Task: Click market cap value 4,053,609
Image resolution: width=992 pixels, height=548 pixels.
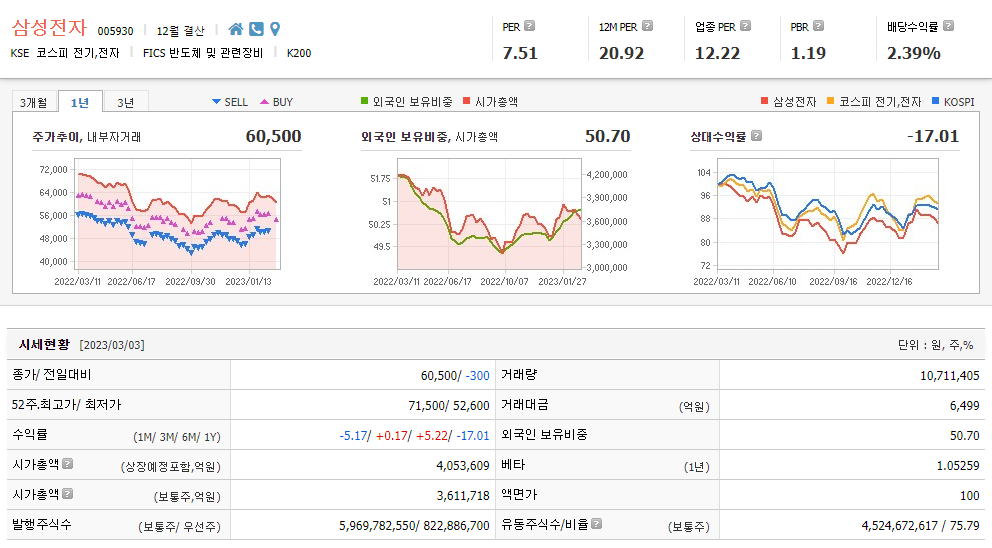Action: (x=462, y=466)
